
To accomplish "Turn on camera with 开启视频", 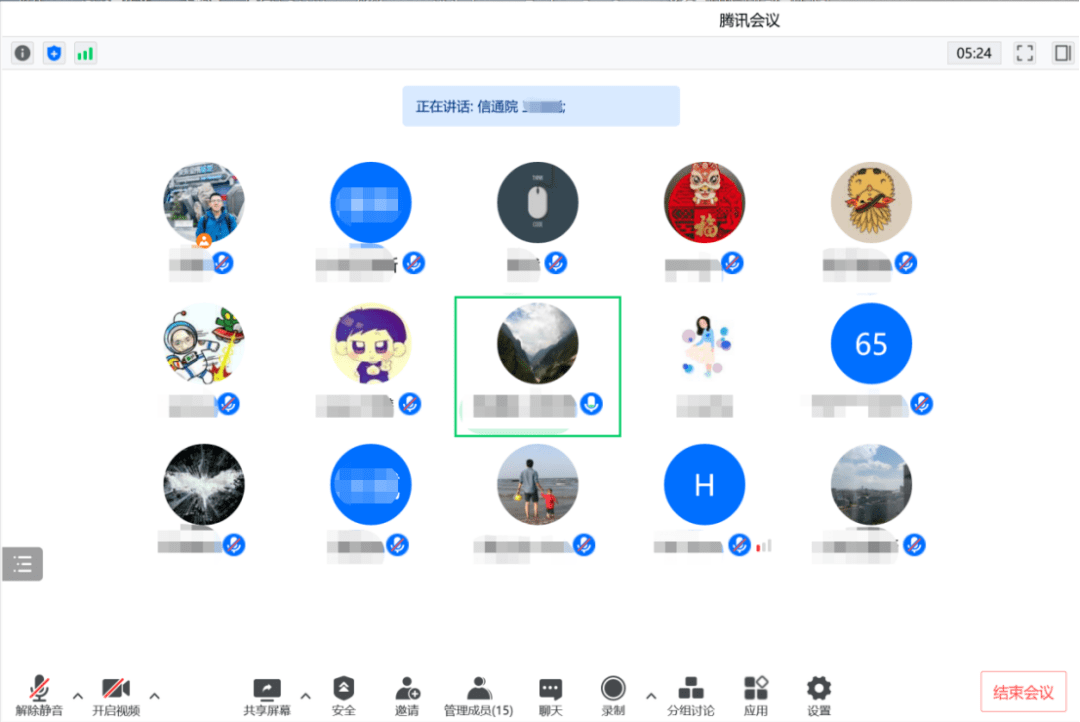I will coord(116,695).
